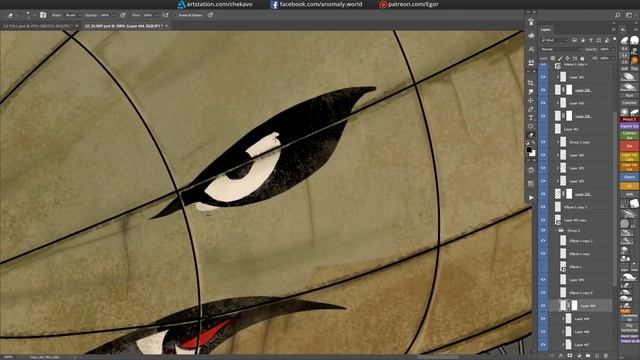Toggle layer filtering switch on or off
640x360 pixels.
coord(614,39)
